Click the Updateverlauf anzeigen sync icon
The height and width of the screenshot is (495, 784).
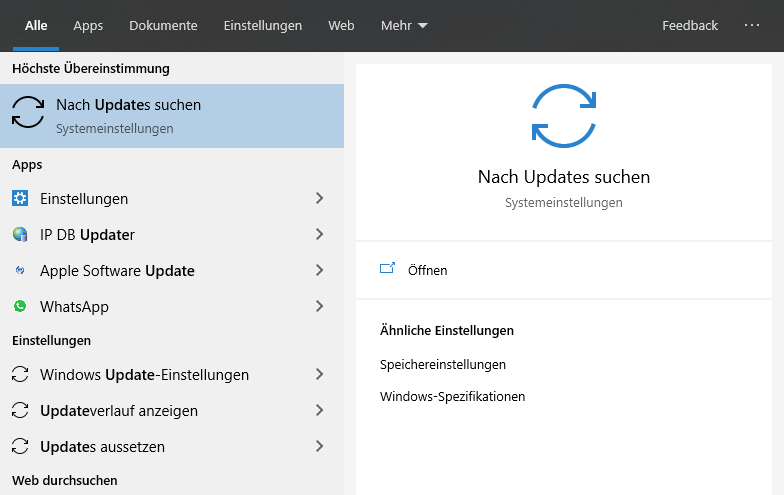tap(20, 410)
